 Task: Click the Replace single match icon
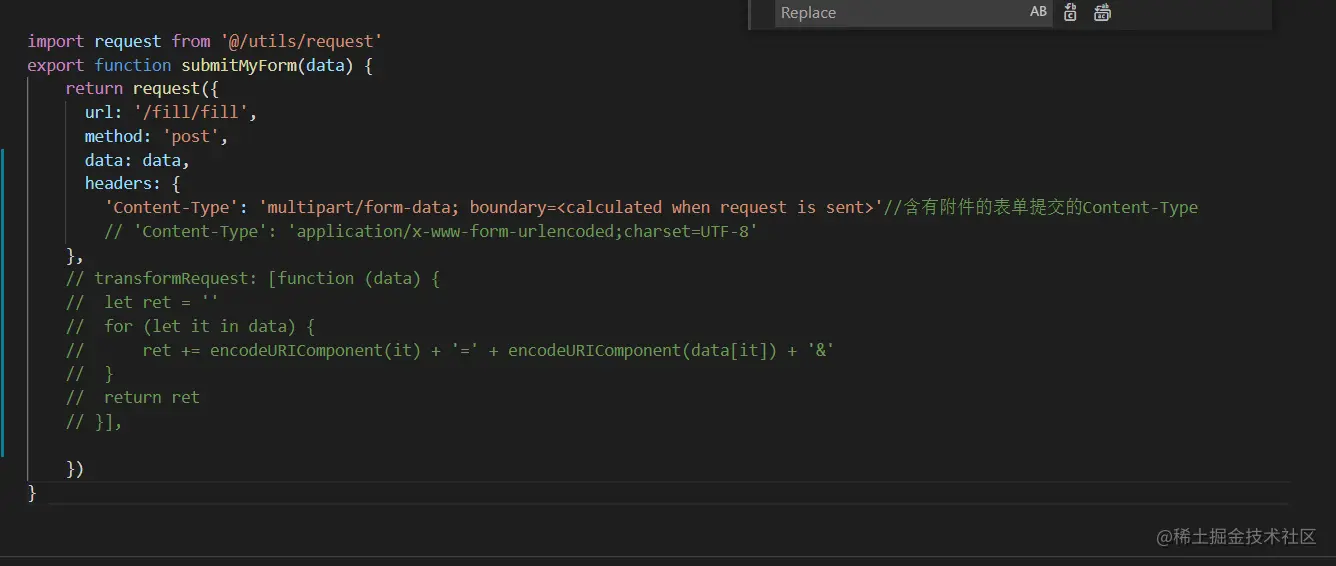click(x=1070, y=13)
